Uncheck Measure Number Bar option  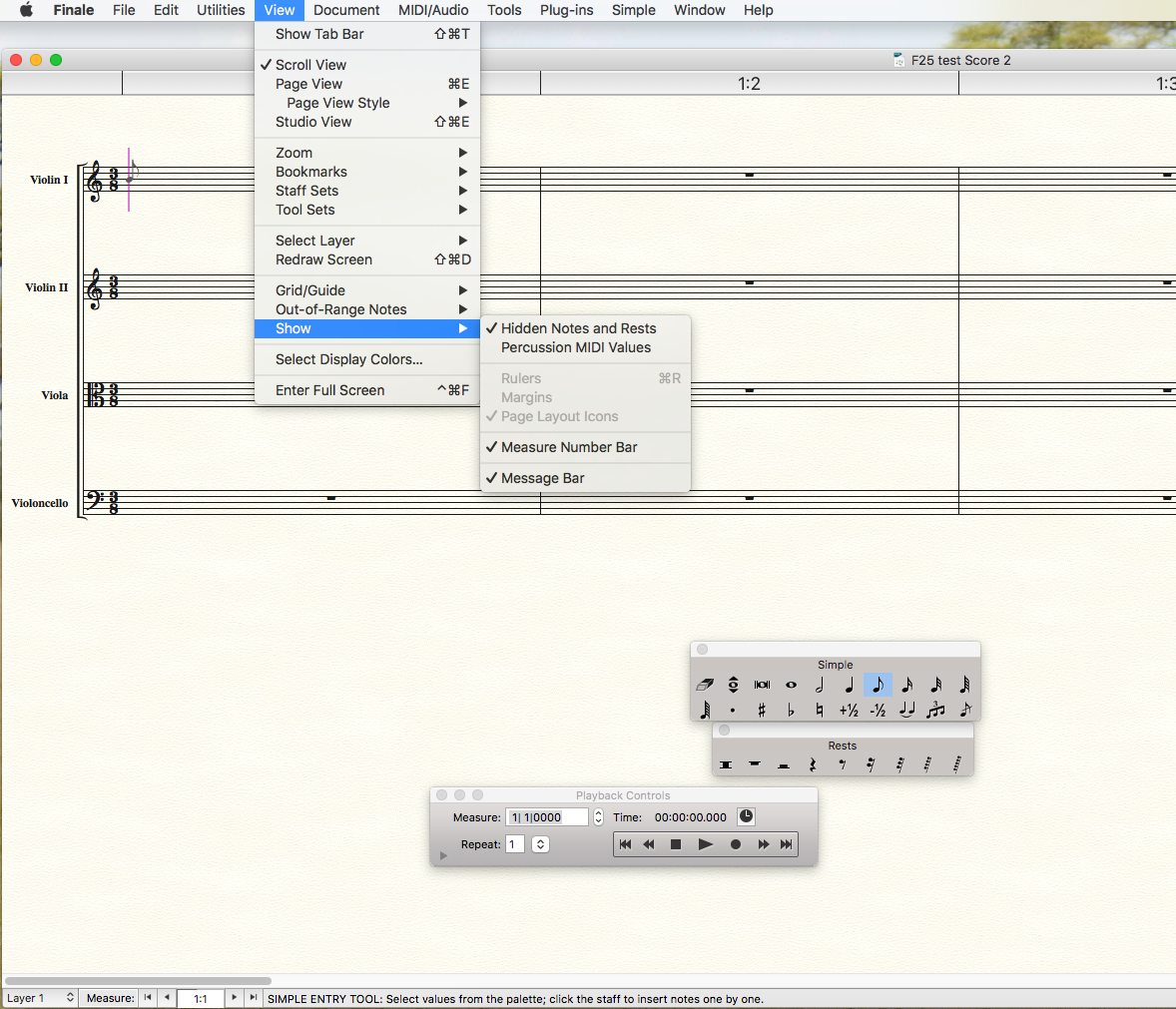coord(569,447)
